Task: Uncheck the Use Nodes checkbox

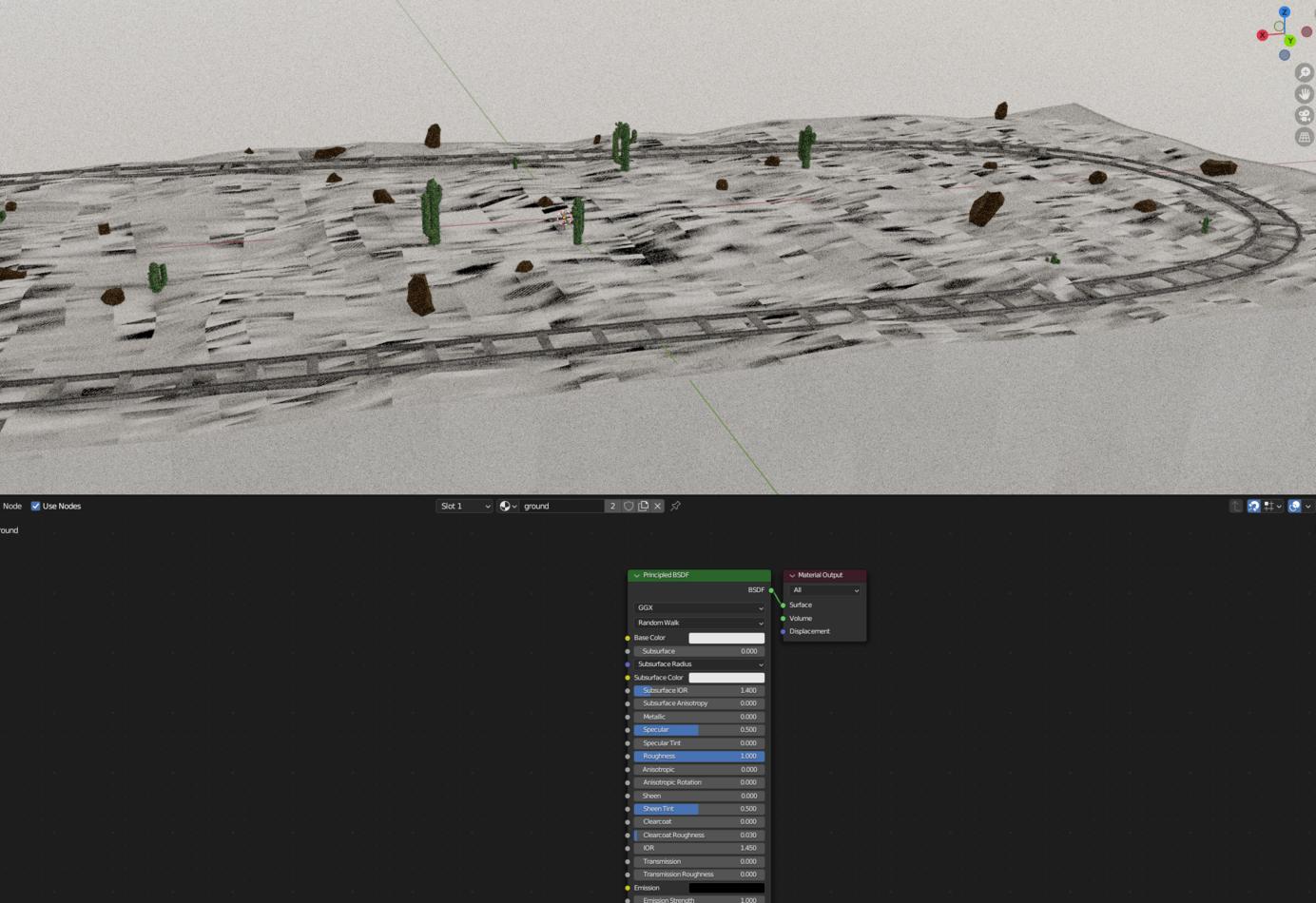Action: [x=36, y=507]
